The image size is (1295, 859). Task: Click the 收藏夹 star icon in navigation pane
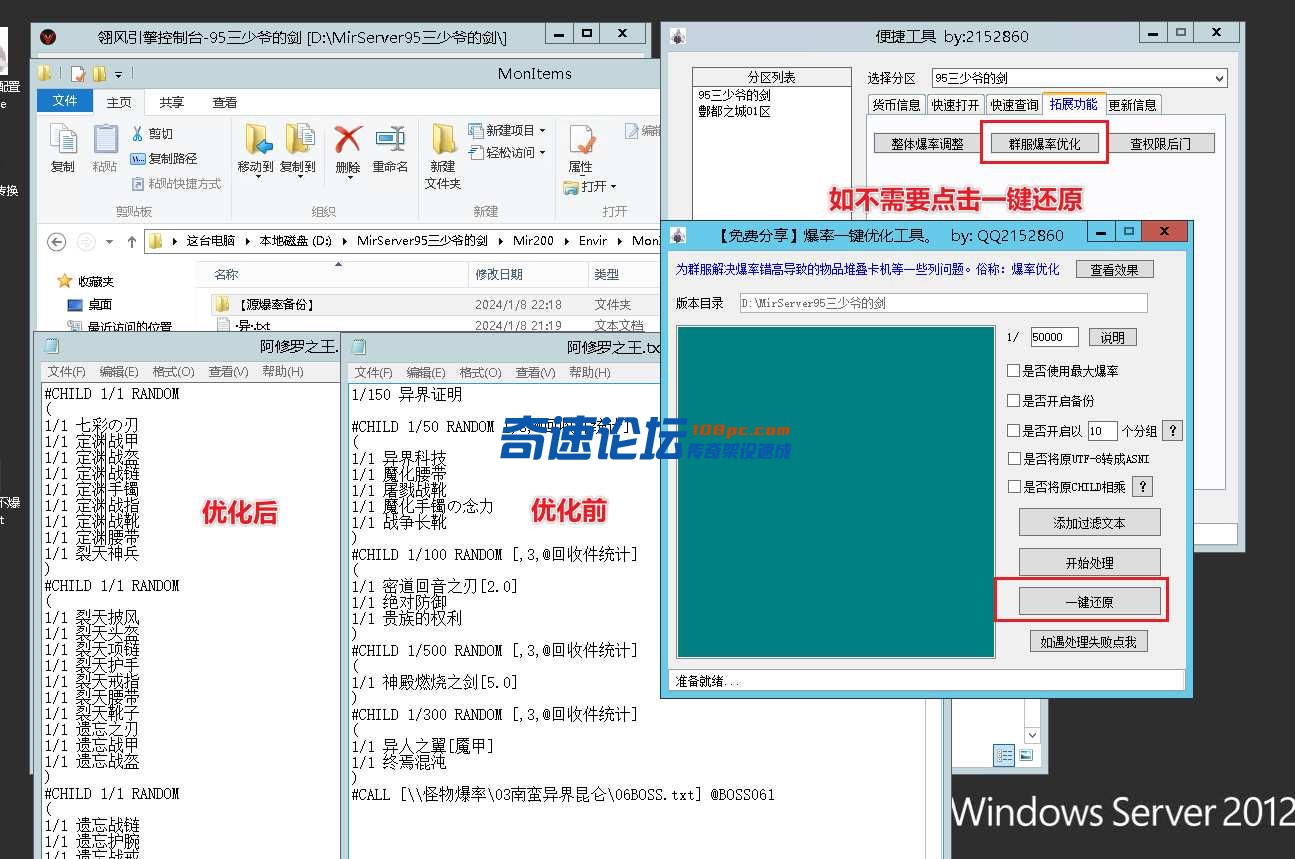tap(65, 281)
